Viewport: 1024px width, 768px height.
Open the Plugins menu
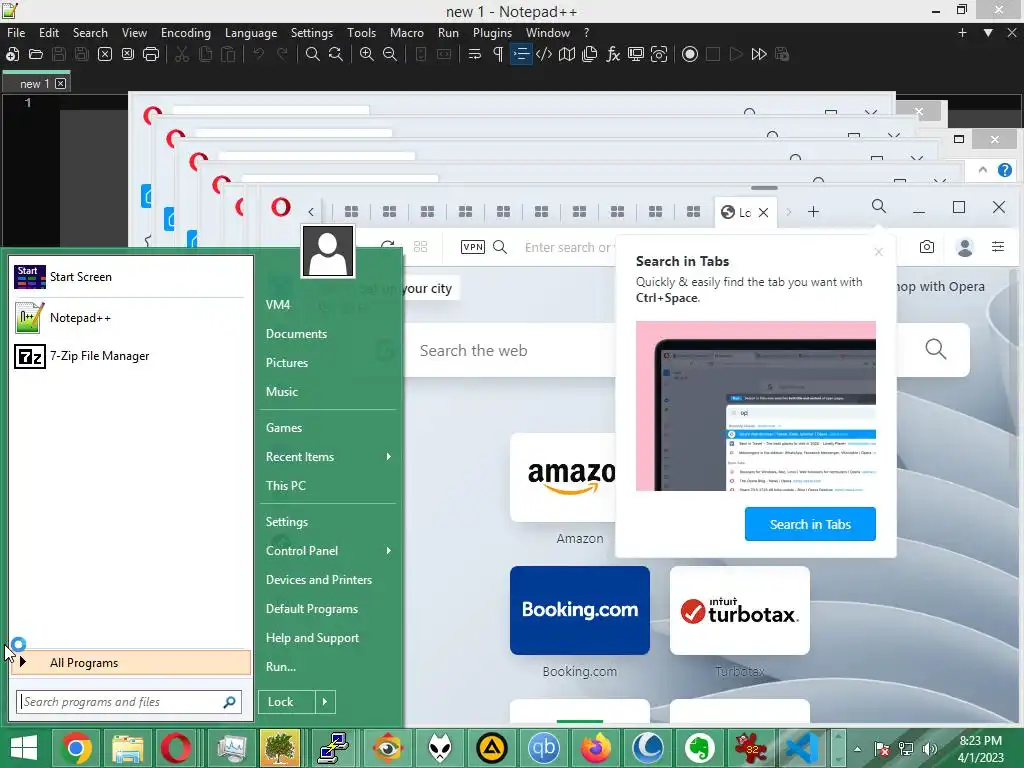point(492,33)
